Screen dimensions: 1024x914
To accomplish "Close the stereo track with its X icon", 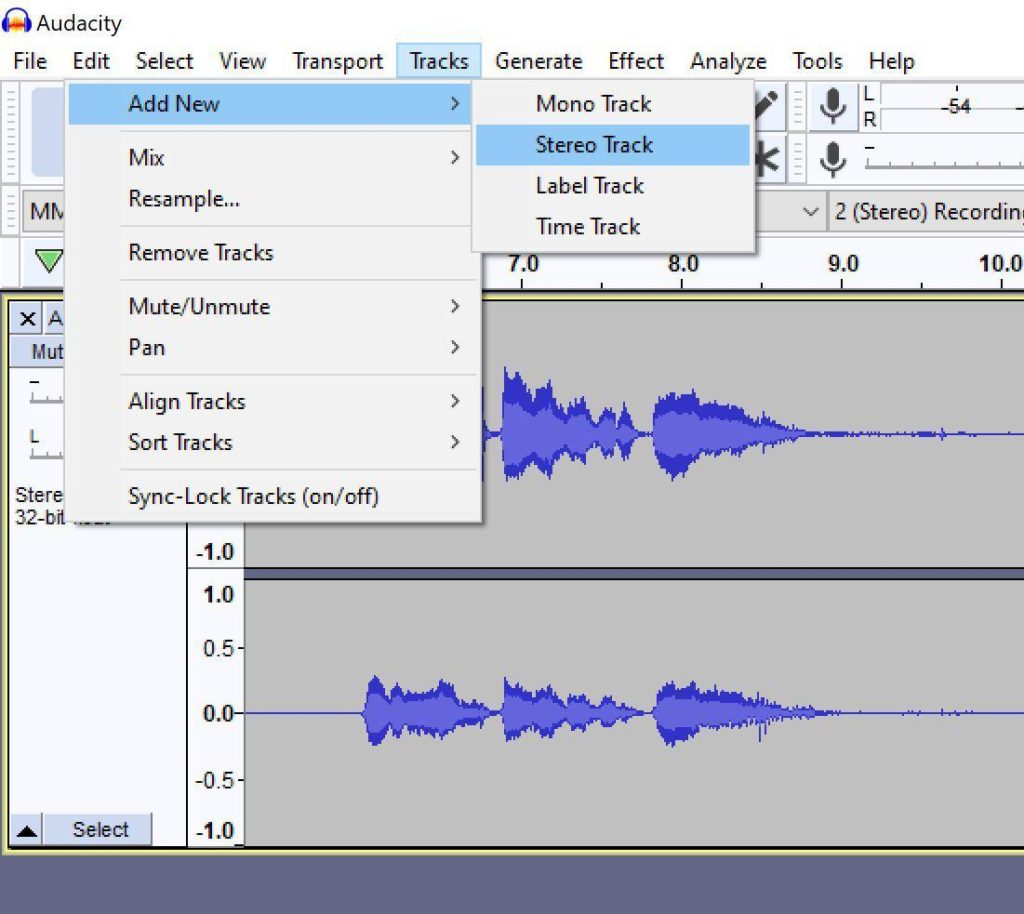I will 28,319.
